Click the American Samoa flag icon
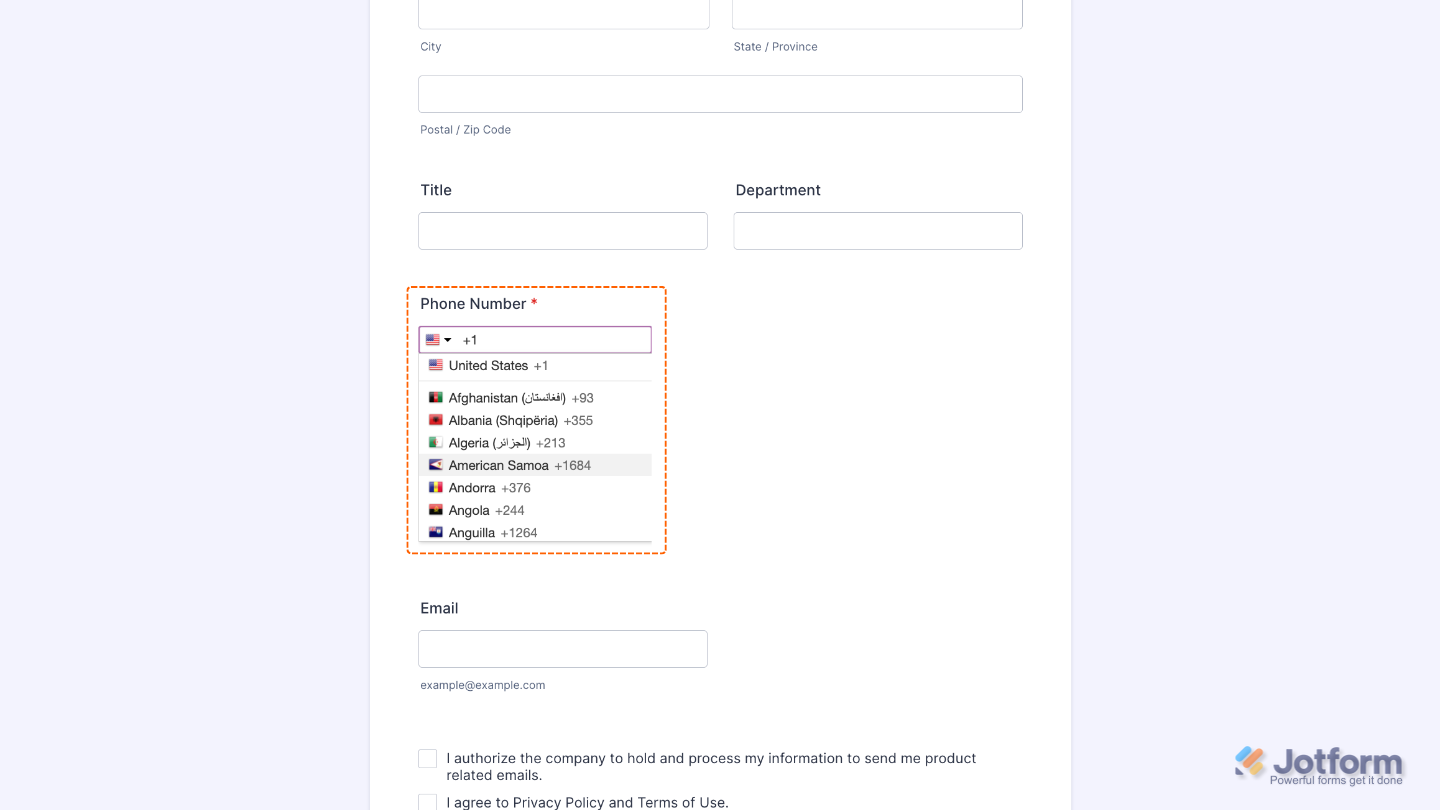The height and width of the screenshot is (810, 1440). 436,465
